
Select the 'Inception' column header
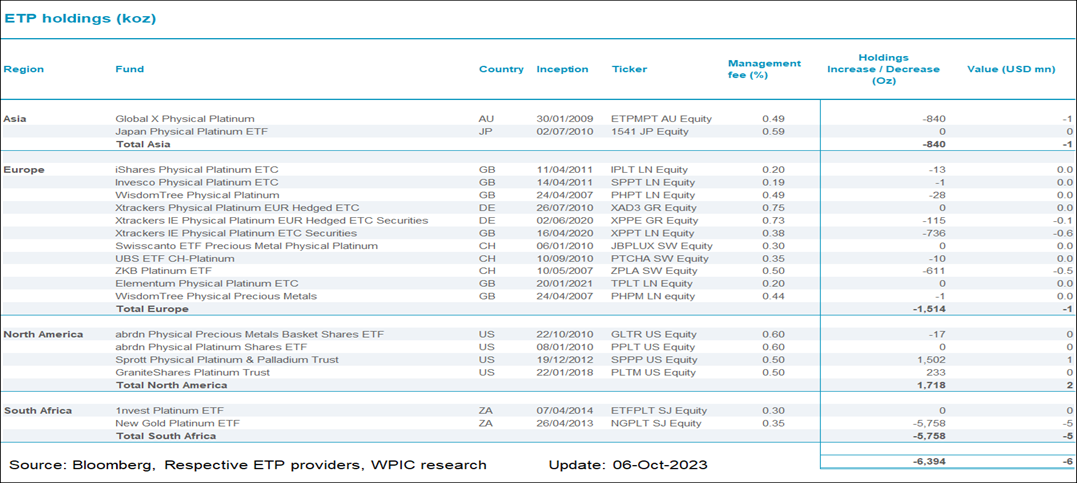tap(562, 69)
